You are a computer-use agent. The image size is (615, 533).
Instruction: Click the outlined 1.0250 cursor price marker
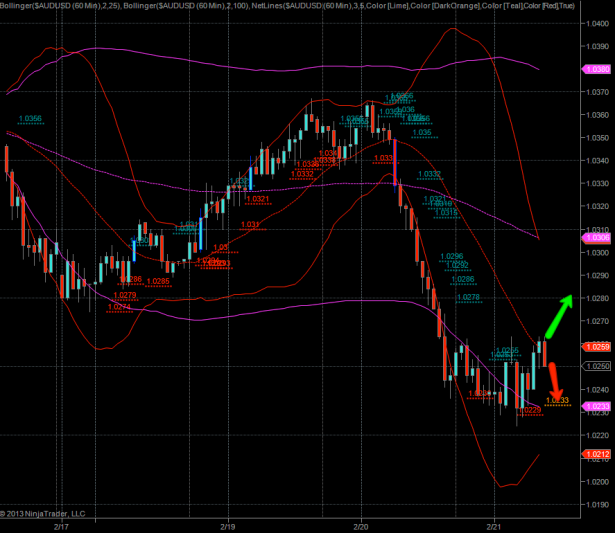[599, 367]
